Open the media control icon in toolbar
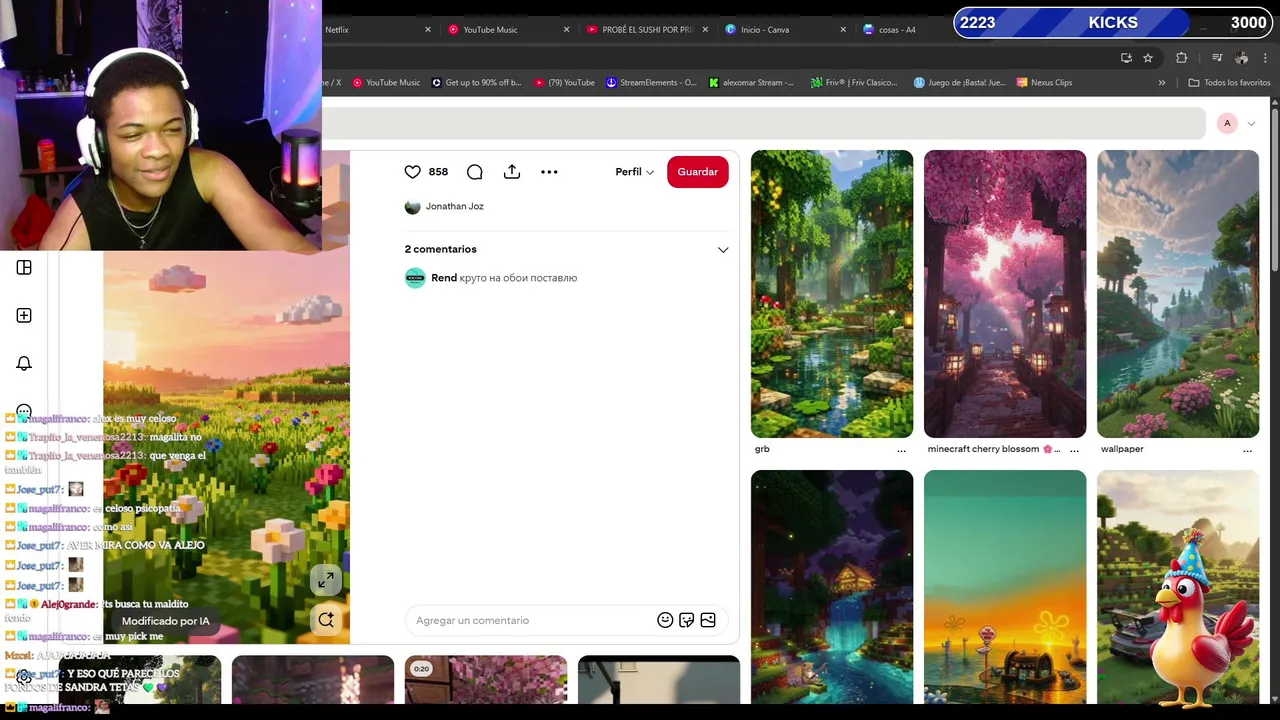 pos(1217,58)
